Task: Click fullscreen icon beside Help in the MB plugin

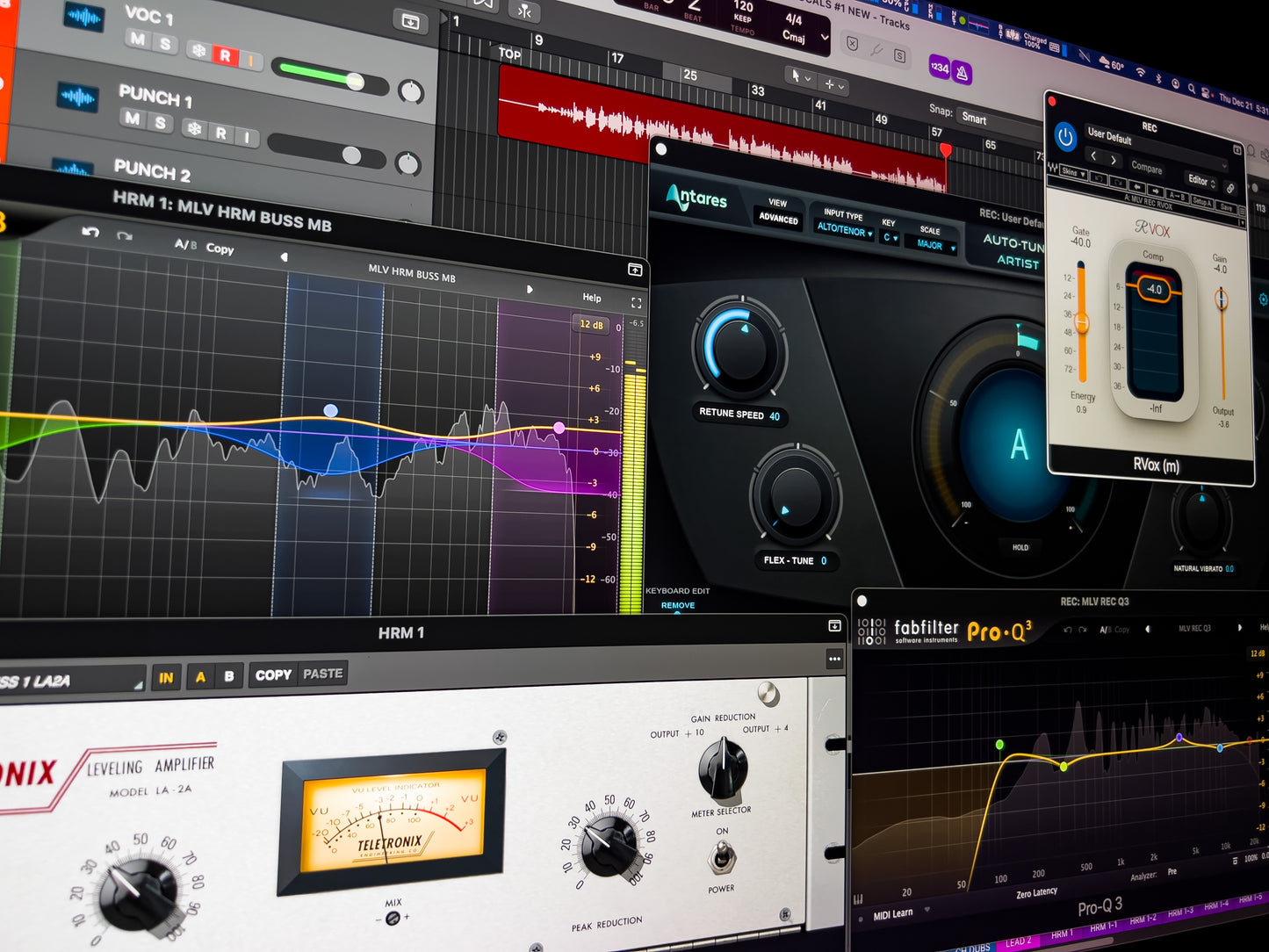Action: (x=636, y=303)
